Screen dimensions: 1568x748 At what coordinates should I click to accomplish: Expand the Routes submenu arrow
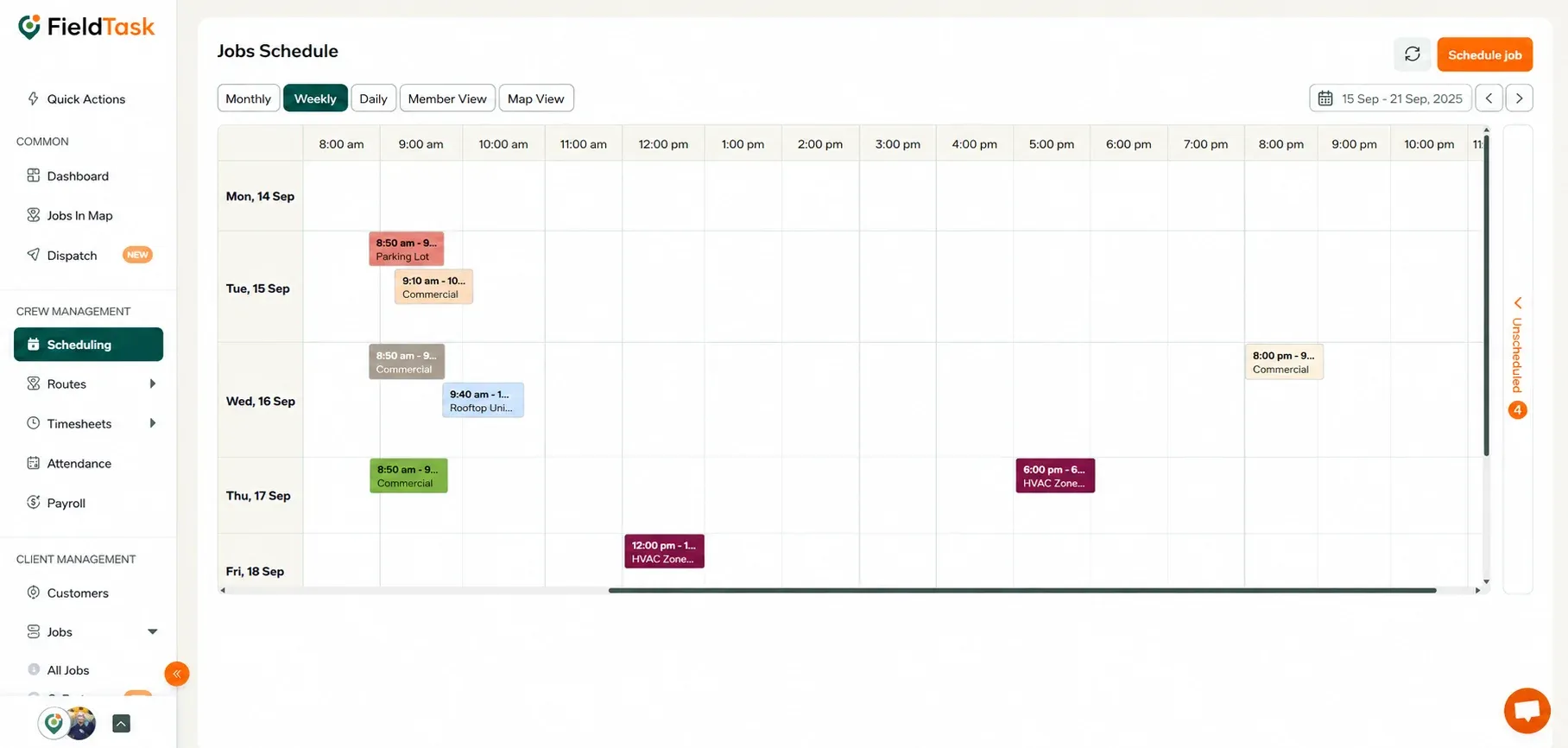click(152, 384)
